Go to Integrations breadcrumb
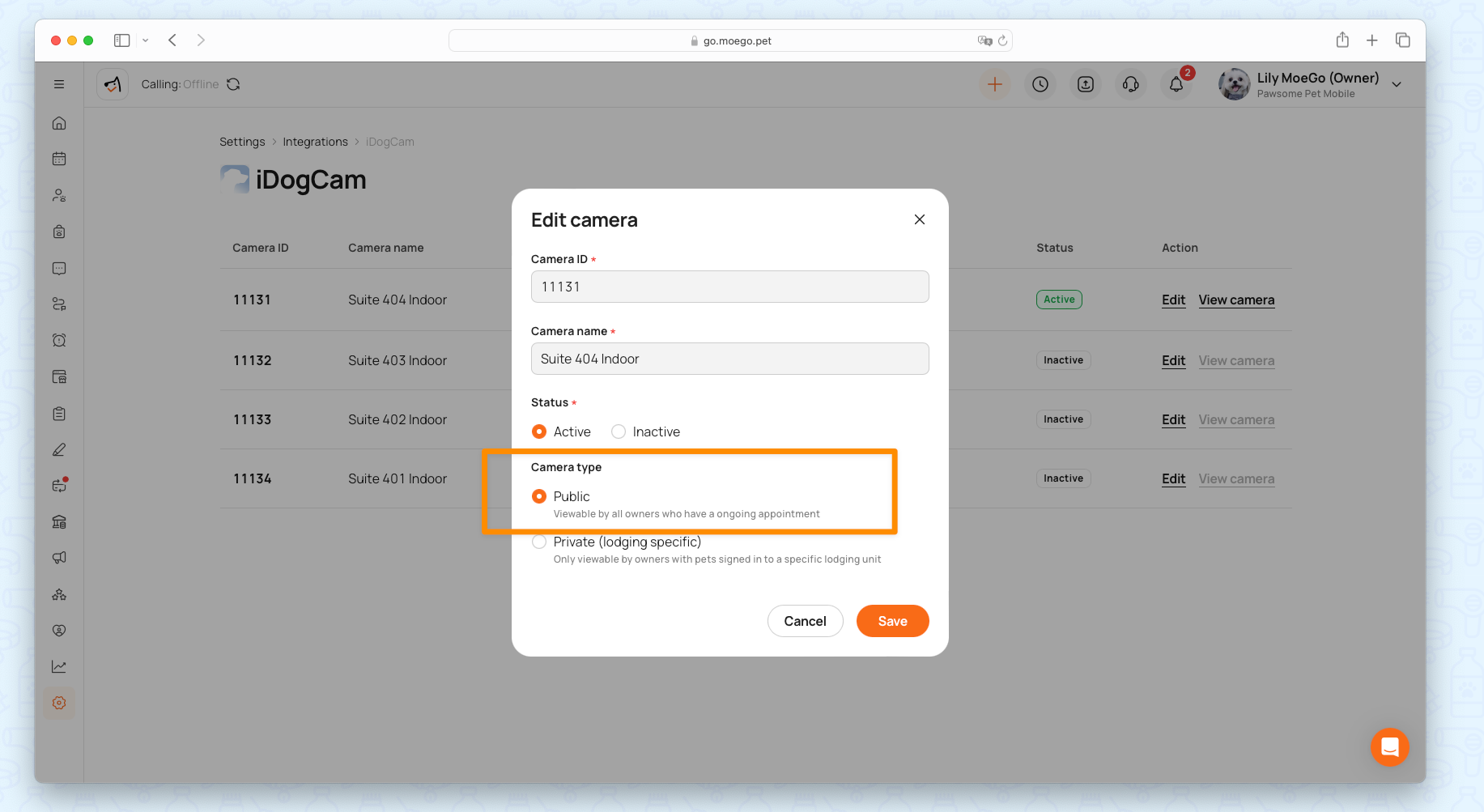 click(x=315, y=142)
